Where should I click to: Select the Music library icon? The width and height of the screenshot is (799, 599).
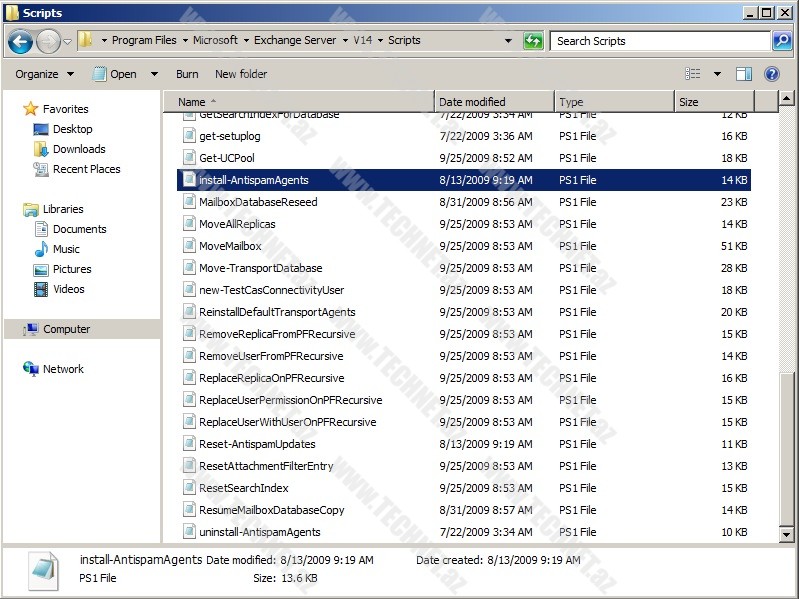(x=41, y=249)
